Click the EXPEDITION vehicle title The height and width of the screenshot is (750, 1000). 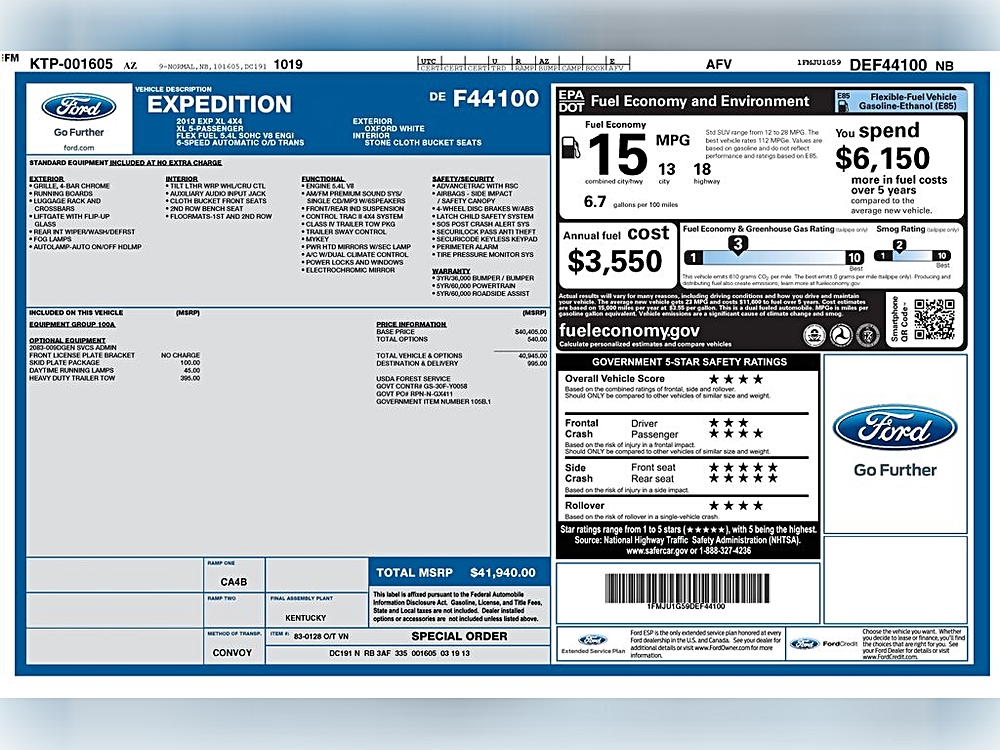click(x=219, y=104)
